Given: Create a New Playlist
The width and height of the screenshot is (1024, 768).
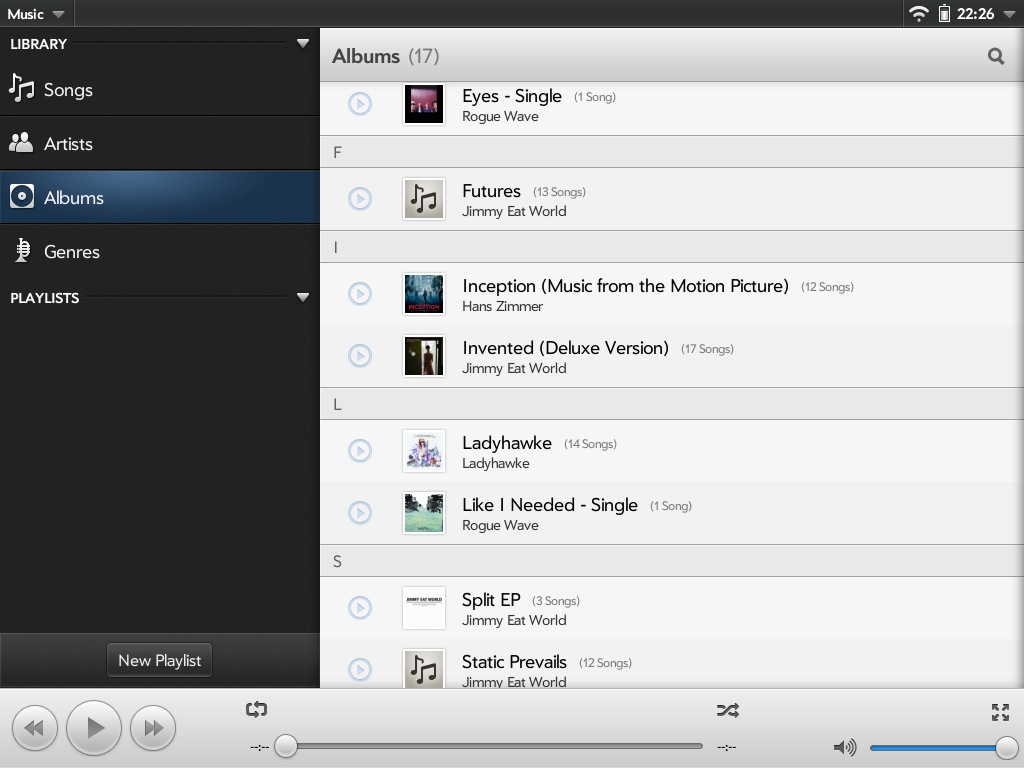Looking at the screenshot, I should (159, 660).
